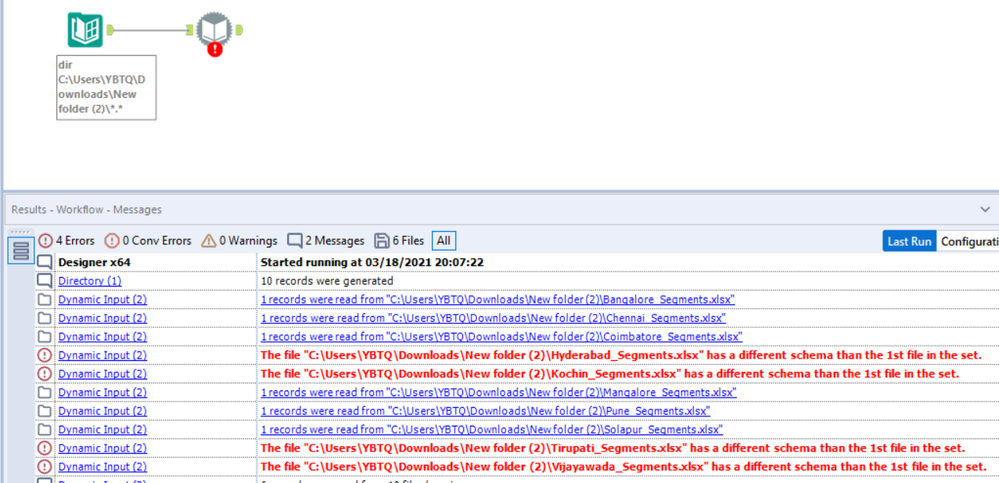
Task: Filter results by 0 Conv Errors
Action: pos(147,241)
